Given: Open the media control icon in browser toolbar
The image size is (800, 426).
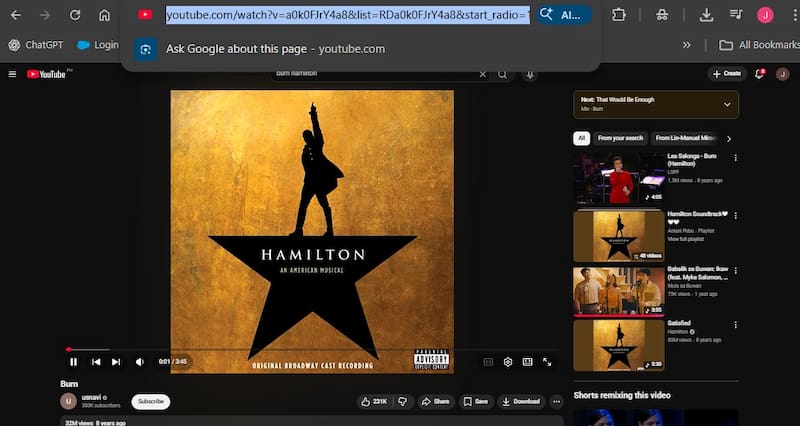Looking at the screenshot, I should point(736,15).
